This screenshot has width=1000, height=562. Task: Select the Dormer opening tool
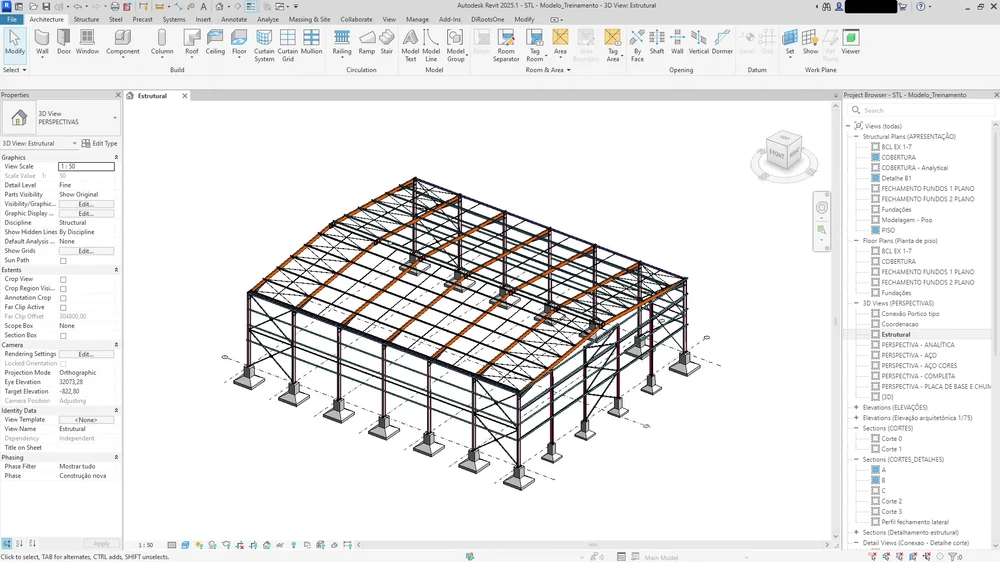[722, 42]
